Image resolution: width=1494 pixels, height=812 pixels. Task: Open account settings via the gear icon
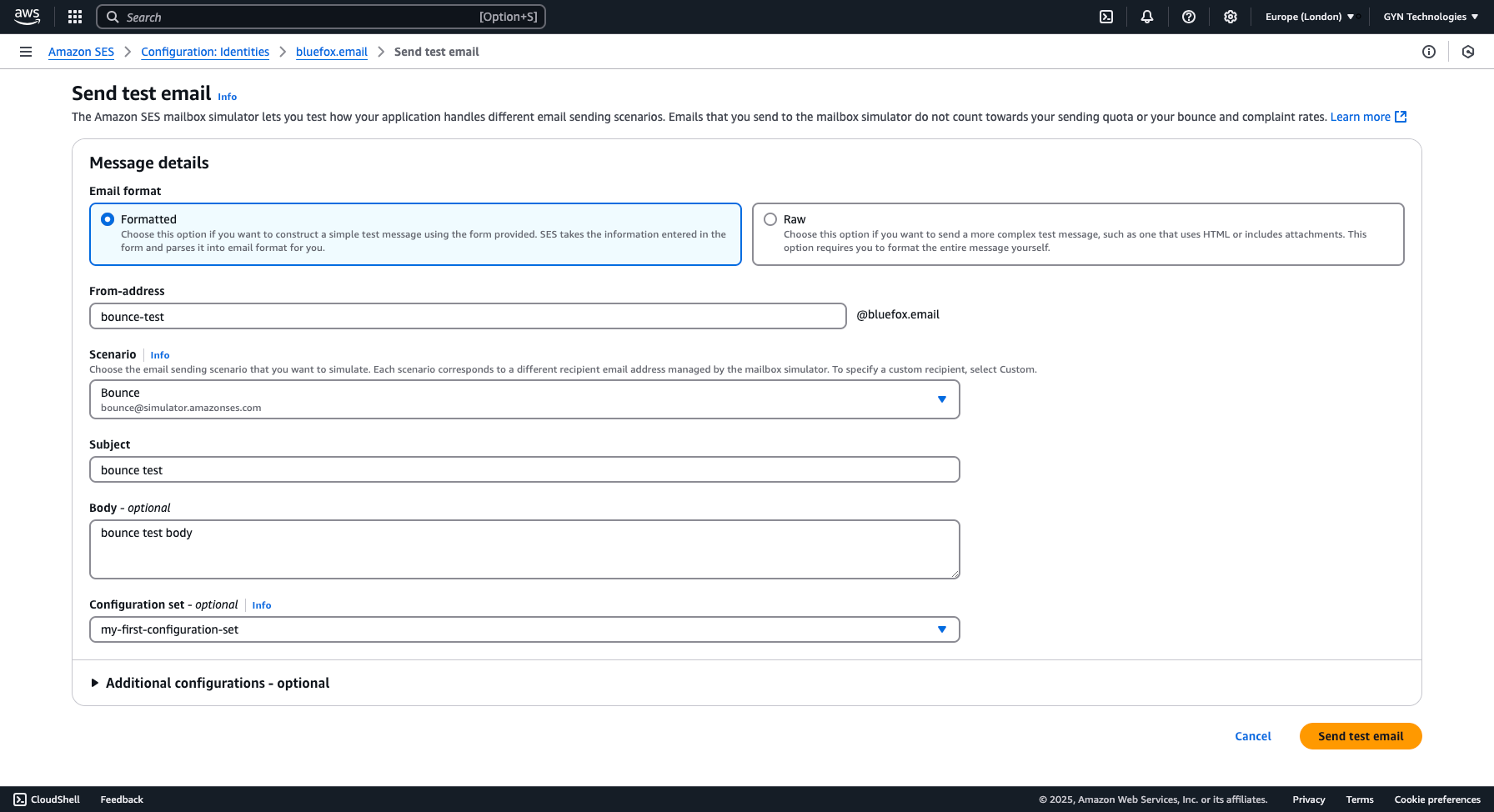[x=1231, y=17]
